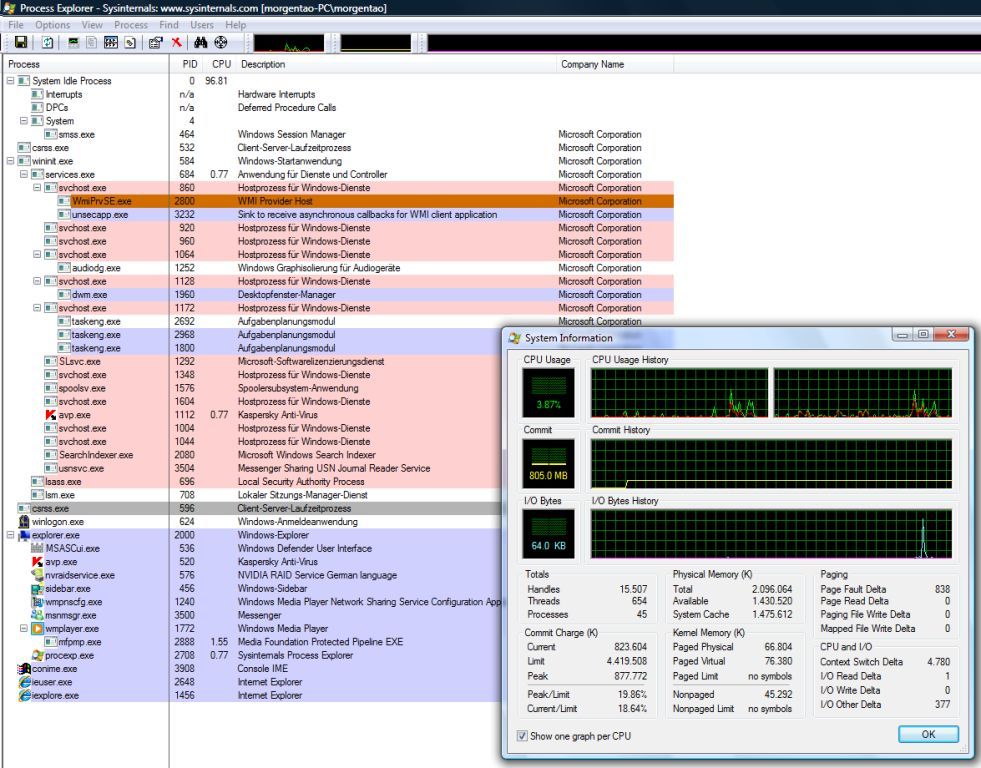Click the crosshair Find Window's Process icon
Image resolution: width=981 pixels, height=768 pixels.
[221, 43]
